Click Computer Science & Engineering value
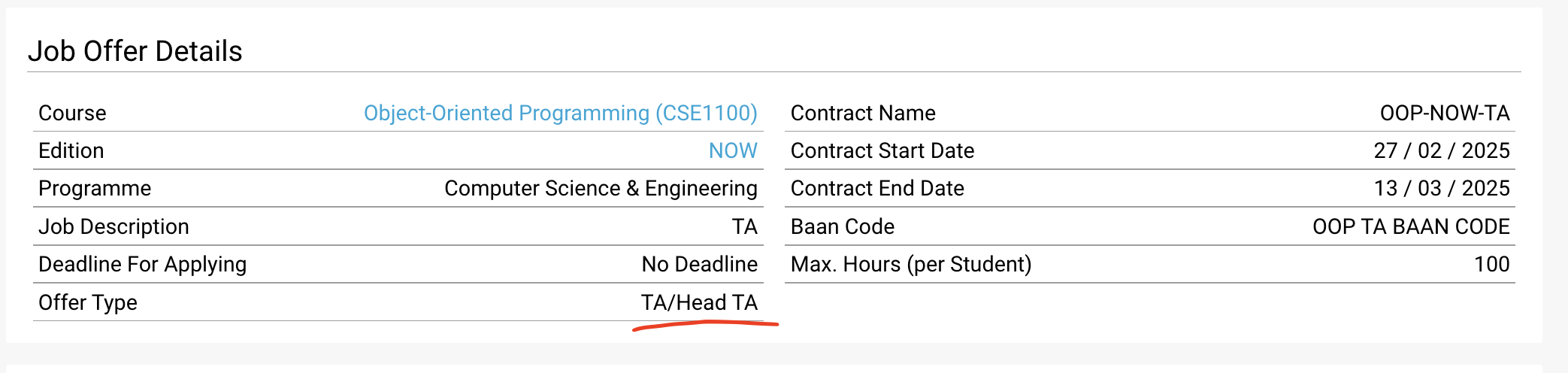 601,188
